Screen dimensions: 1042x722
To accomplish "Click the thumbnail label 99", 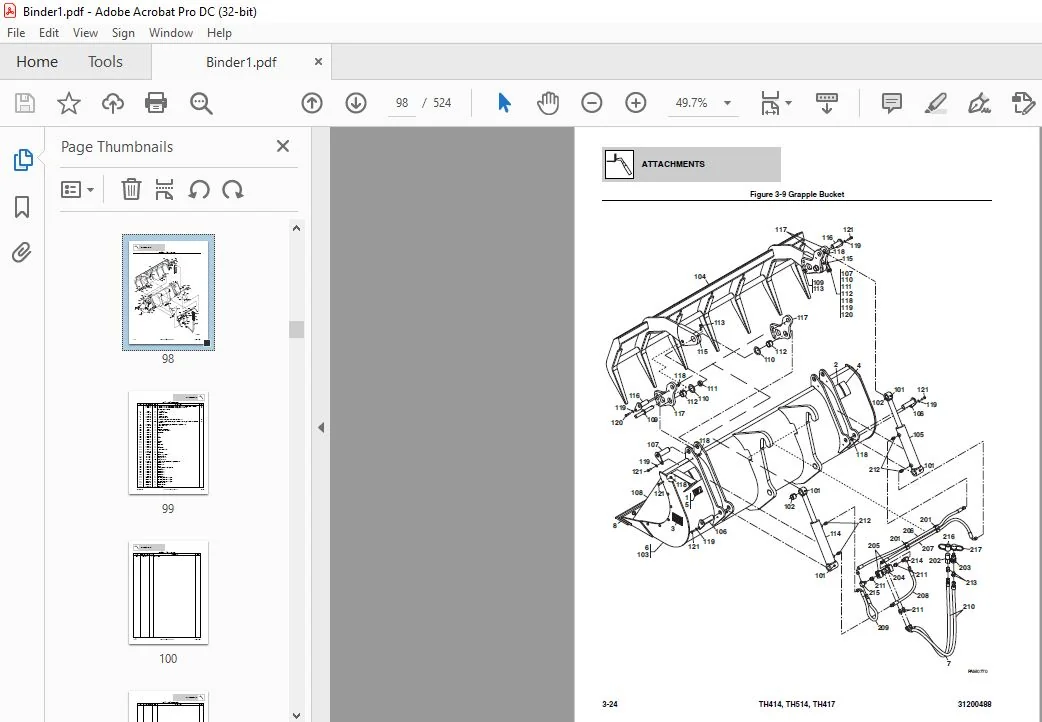I will [168, 509].
